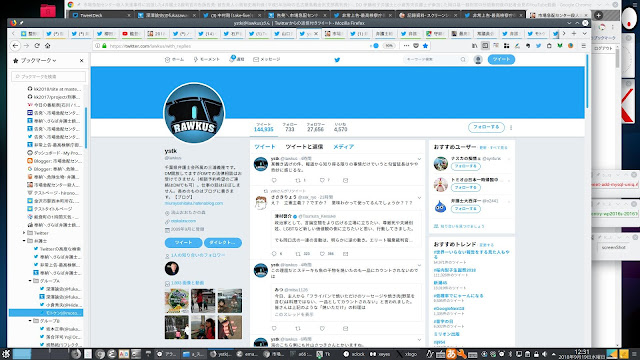Switch to the メディア tab
This screenshot has width=640, height=360.
click(x=343, y=147)
